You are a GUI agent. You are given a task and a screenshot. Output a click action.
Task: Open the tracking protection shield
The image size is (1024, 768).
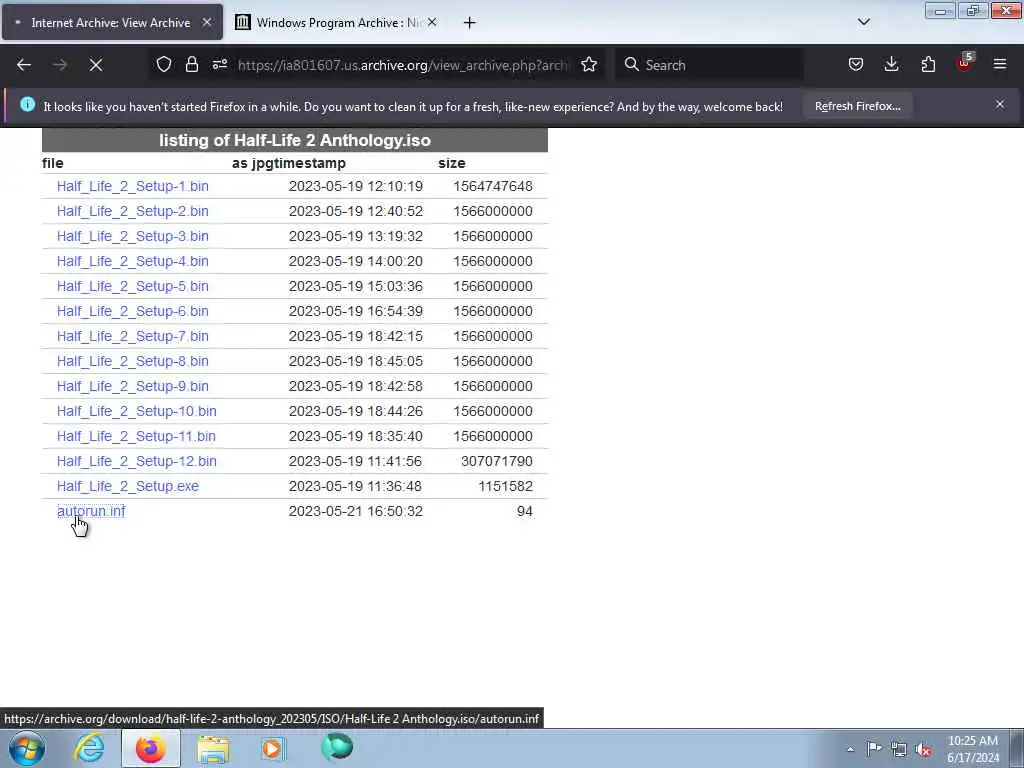(x=164, y=65)
